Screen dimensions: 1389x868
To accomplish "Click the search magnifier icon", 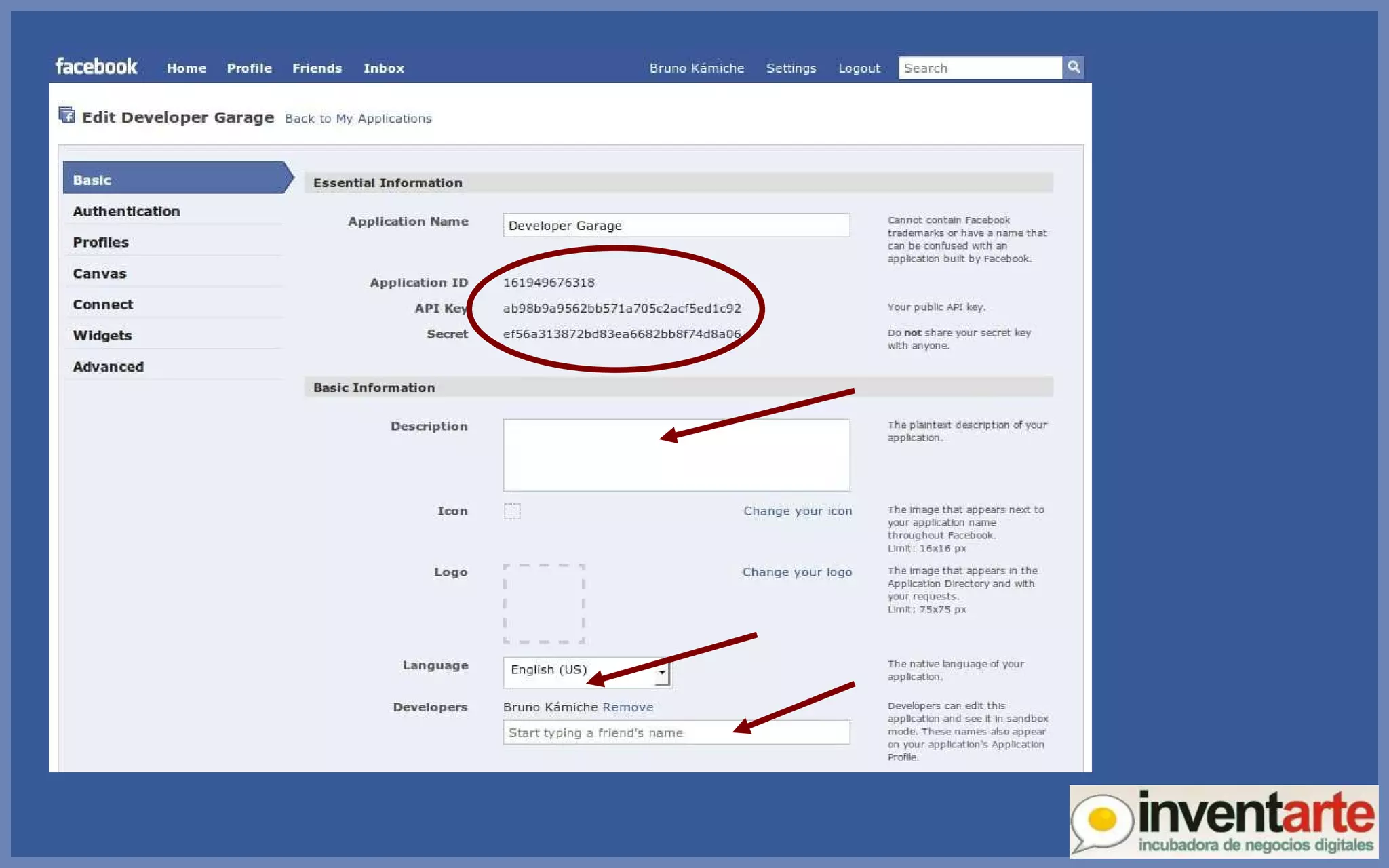I will point(1073,67).
